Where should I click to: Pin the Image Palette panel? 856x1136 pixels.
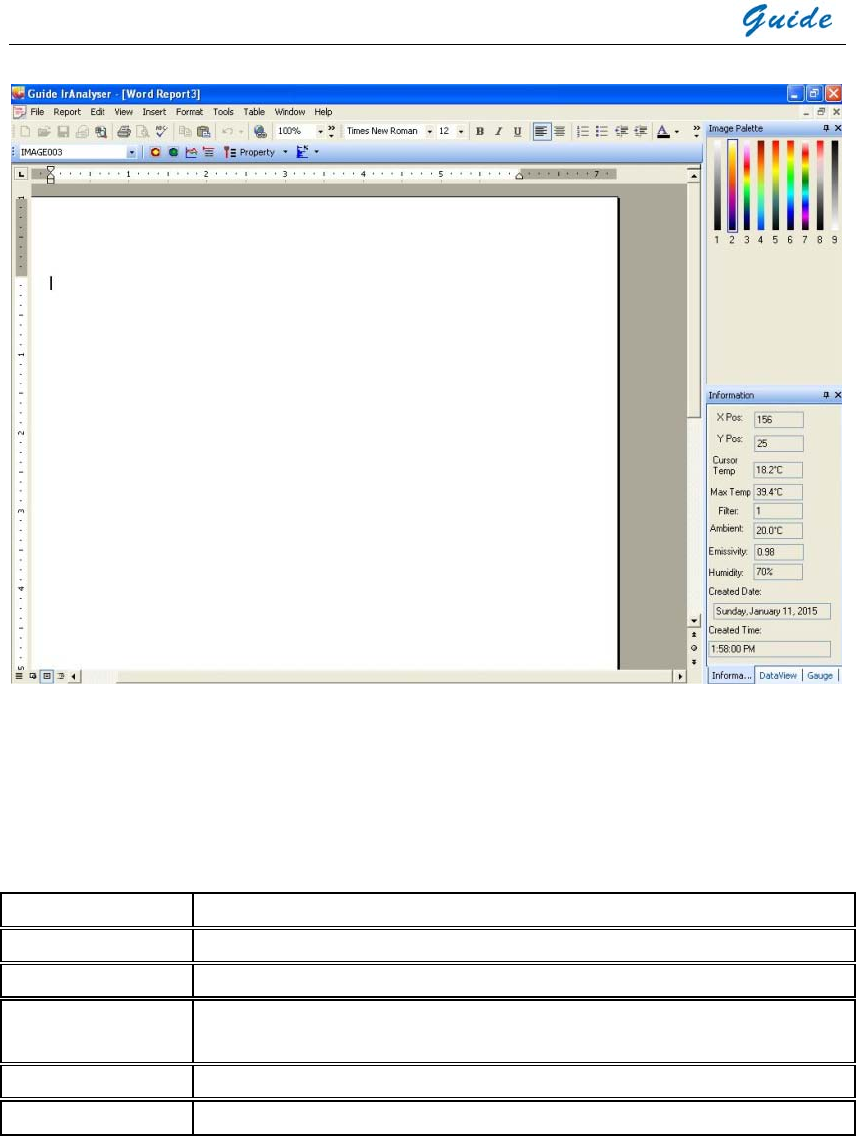[x=826, y=128]
